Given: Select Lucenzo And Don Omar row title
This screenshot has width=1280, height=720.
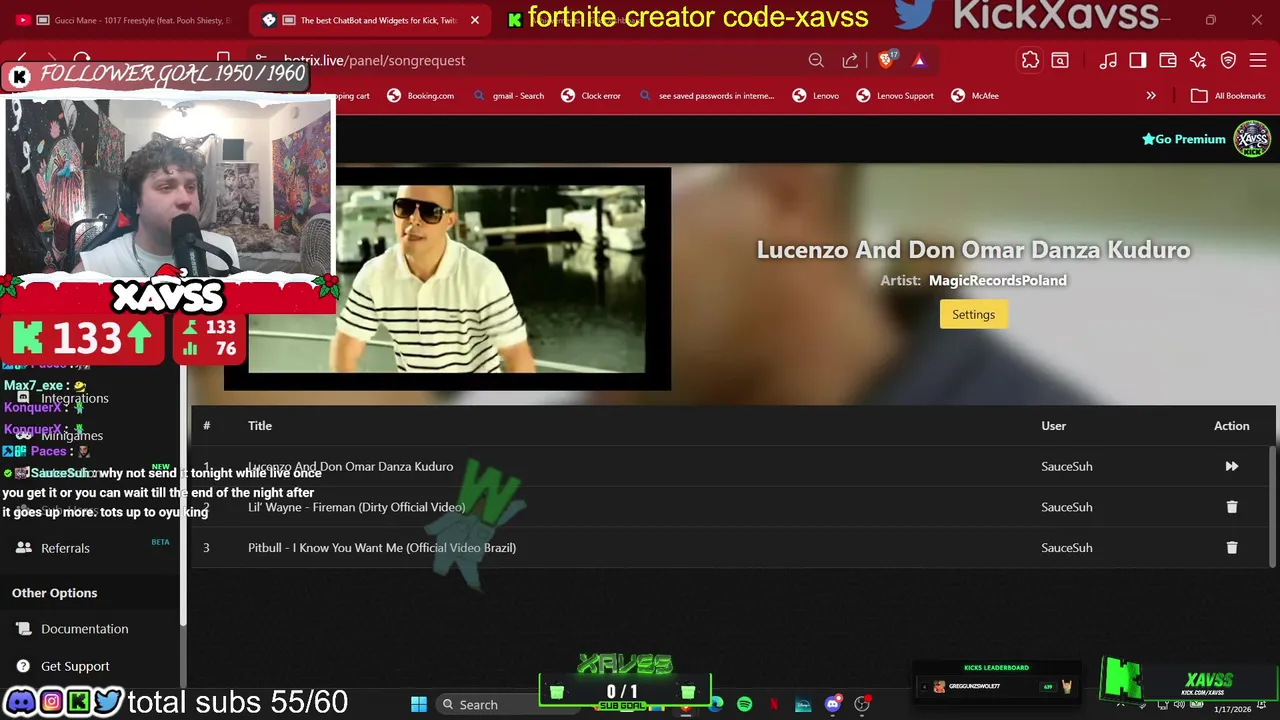Looking at the screenshot, I should (350, 467).
